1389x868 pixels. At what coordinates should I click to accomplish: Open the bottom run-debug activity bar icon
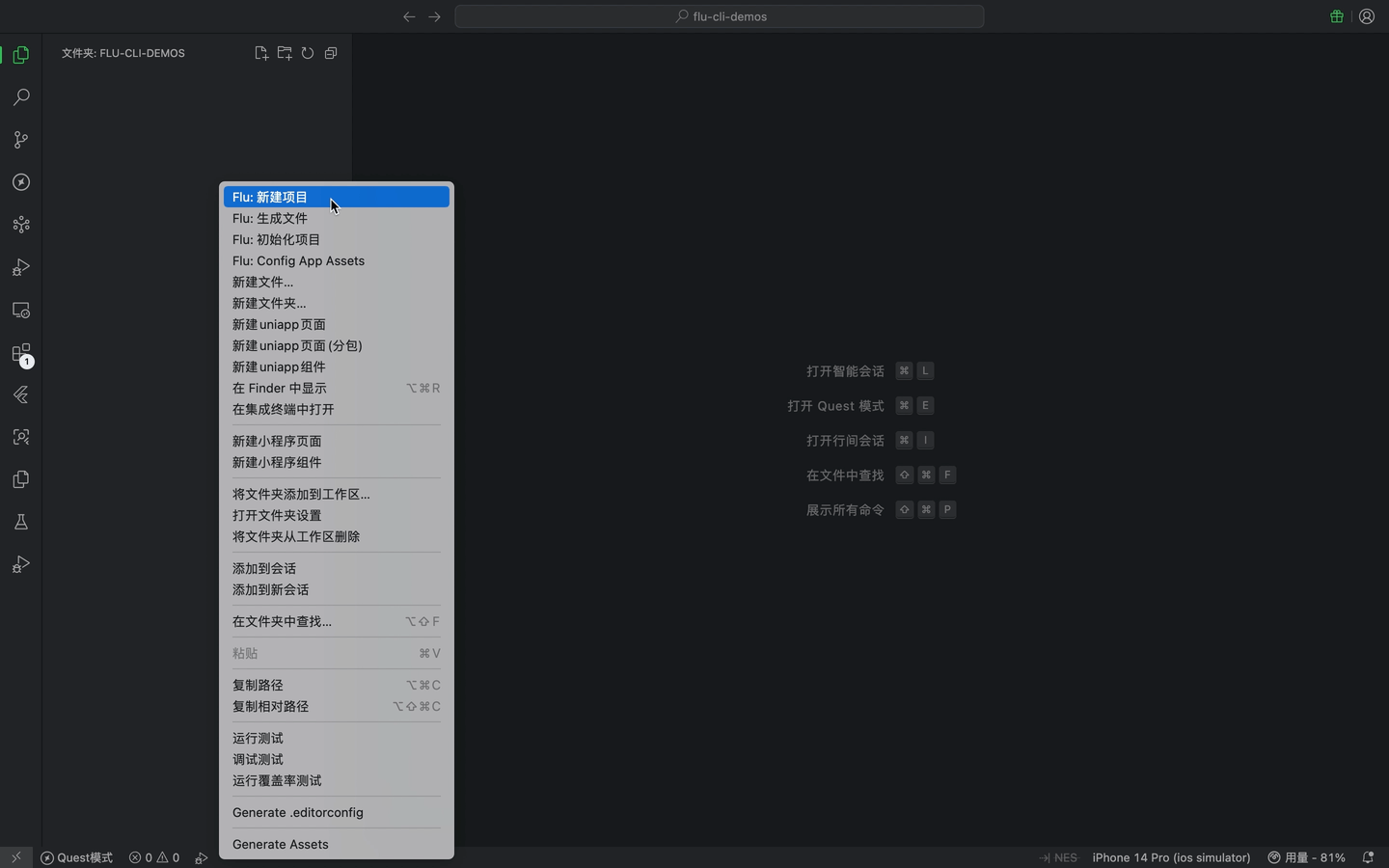[x=21, y=564]
